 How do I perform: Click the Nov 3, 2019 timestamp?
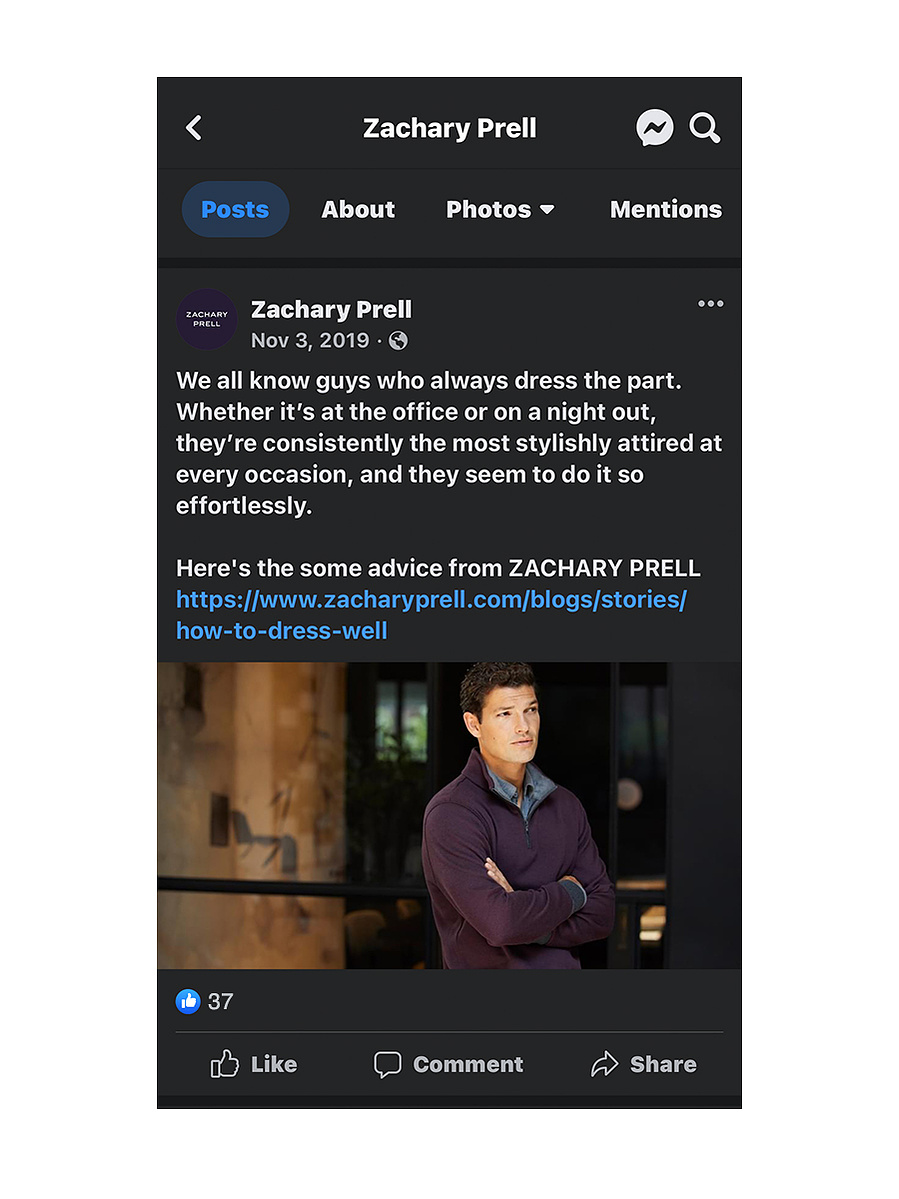point(310,340)
